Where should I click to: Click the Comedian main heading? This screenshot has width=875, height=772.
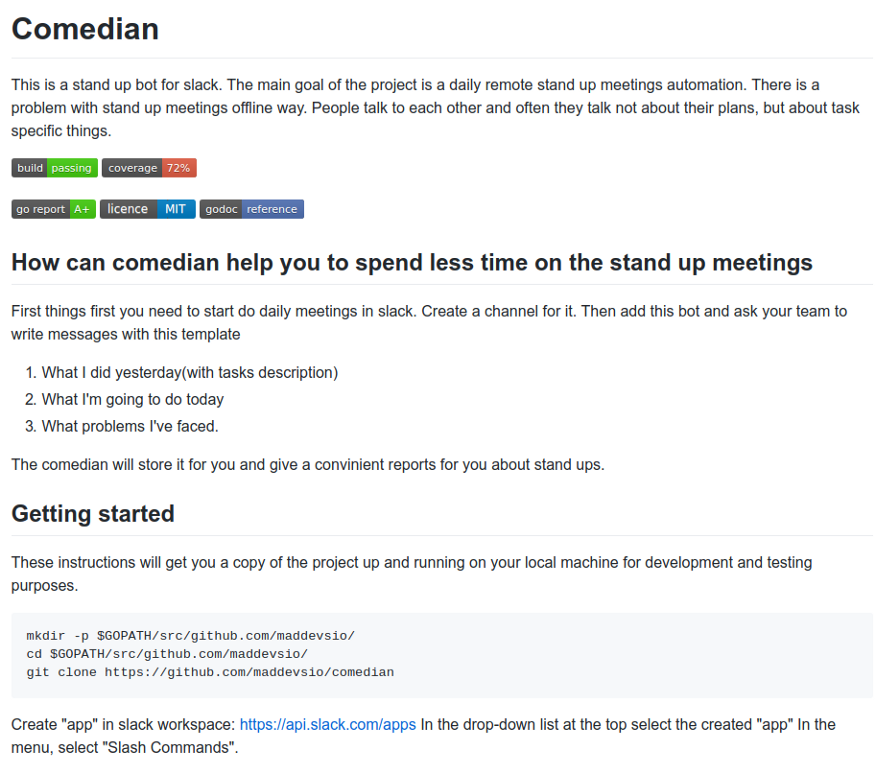pyautogui.click(x=85, y=29)
